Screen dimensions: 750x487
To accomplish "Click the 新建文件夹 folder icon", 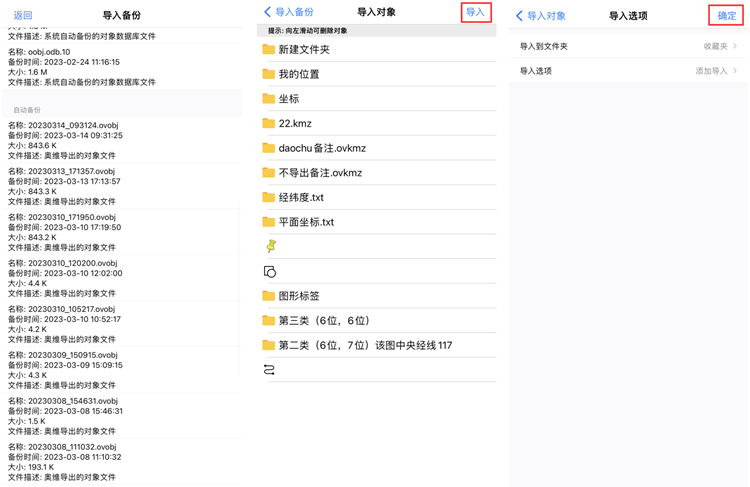I will pos(269,50).
